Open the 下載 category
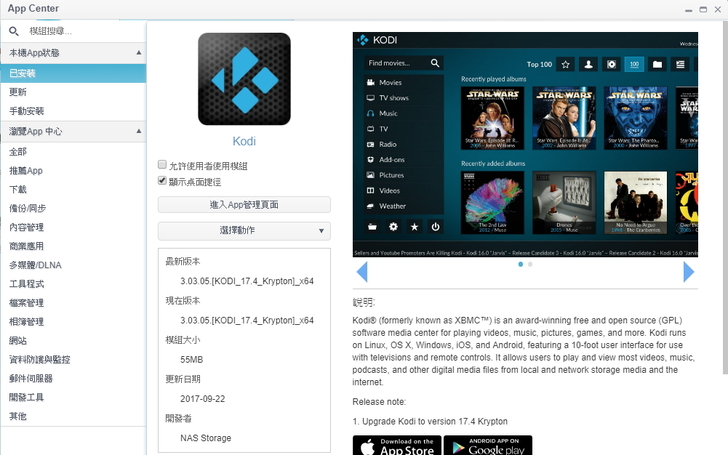728x455 pixels. (73, 189)
